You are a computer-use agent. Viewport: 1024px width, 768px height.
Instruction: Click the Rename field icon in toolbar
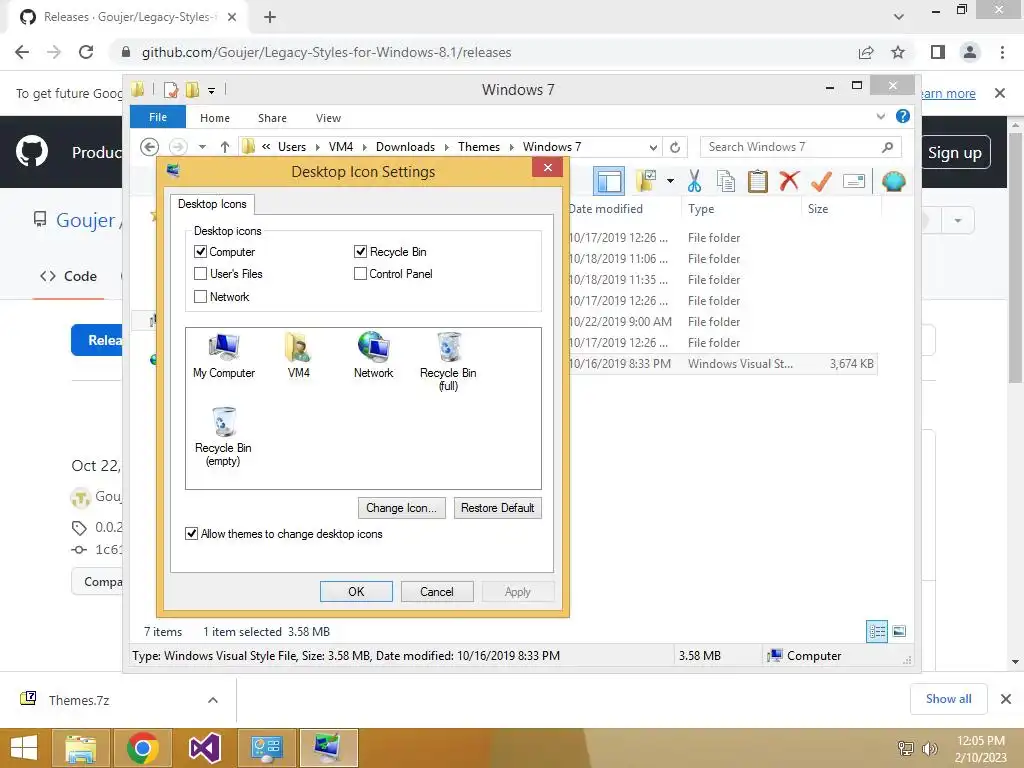854,181
